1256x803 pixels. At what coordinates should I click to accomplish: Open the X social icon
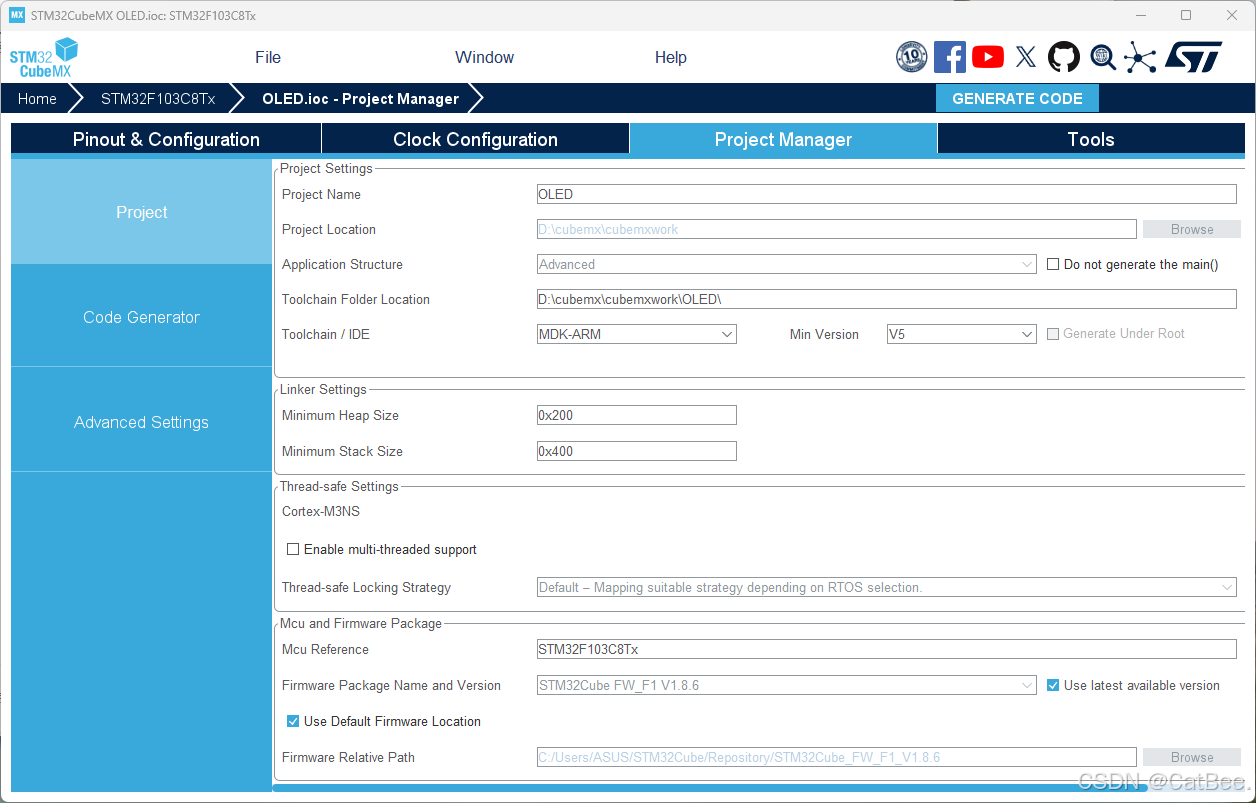click(x=1026, y=57)
